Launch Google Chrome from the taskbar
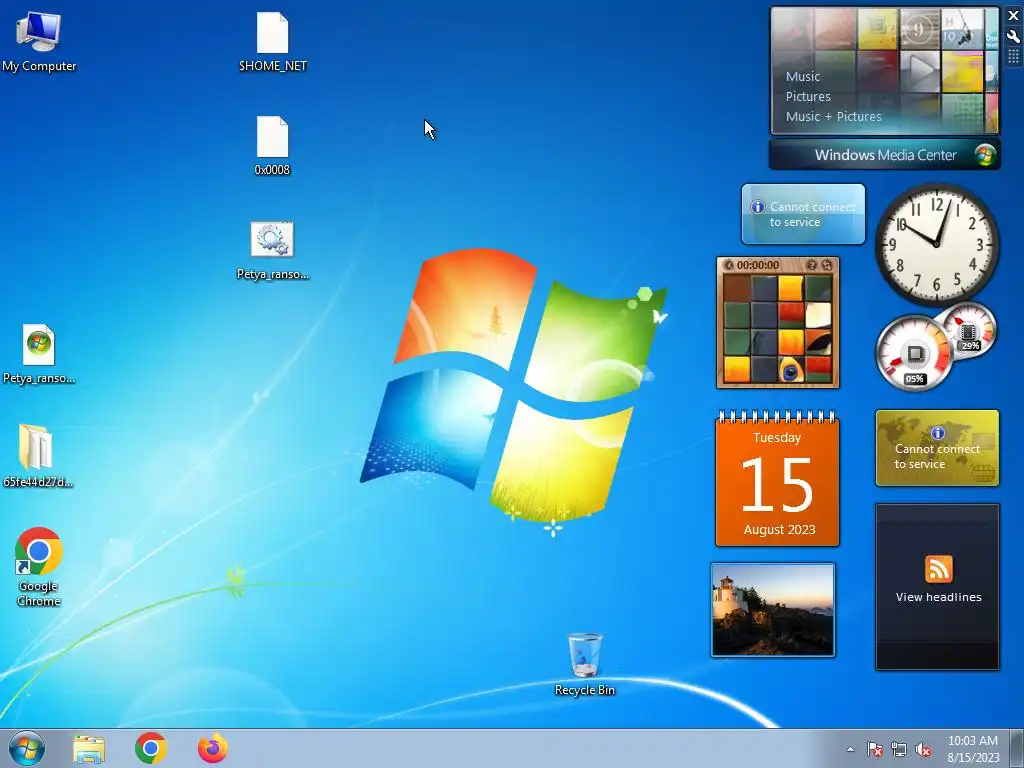Viewport: 1024px width, 768px height. coord(151,748)
